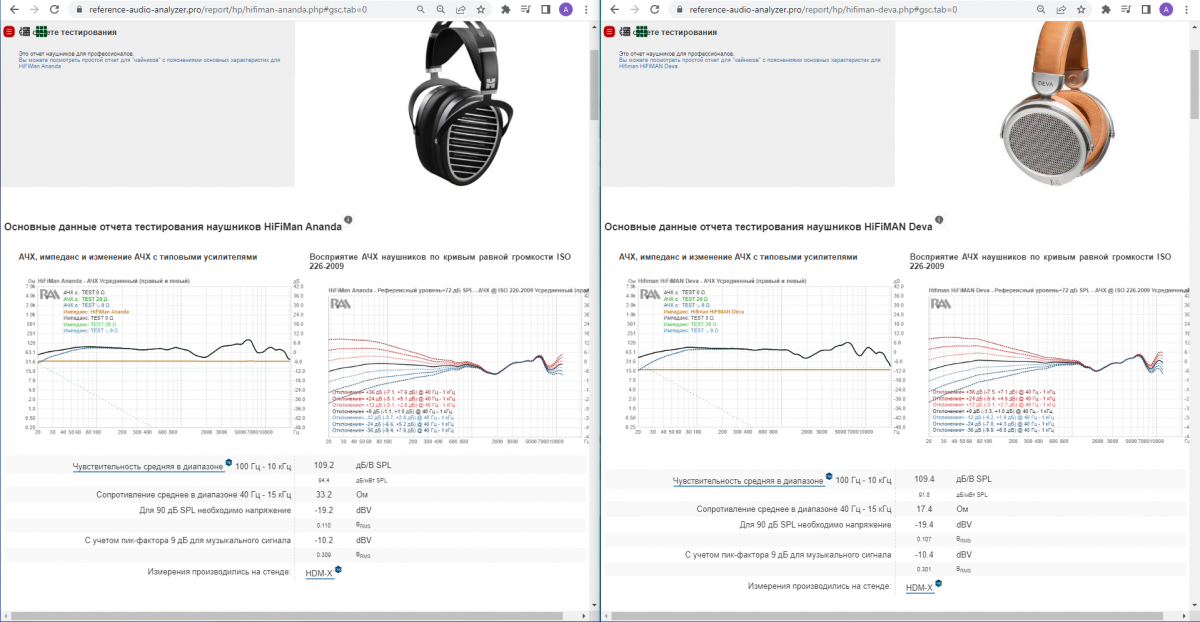
Task: Open the red hamburger menu on Ananda page
Action: 9,32
